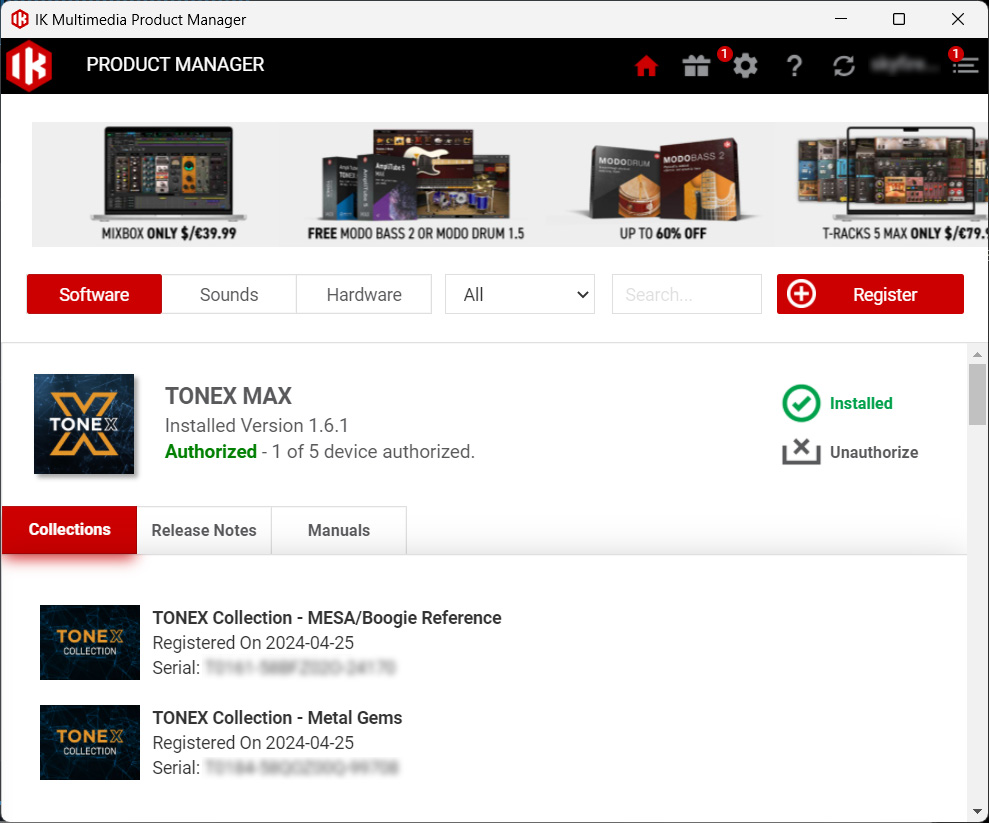Click the MESA/Boogie Reference collection thumbnail
The width and height of the screenshot is (989, 823).
pos(90,642)
